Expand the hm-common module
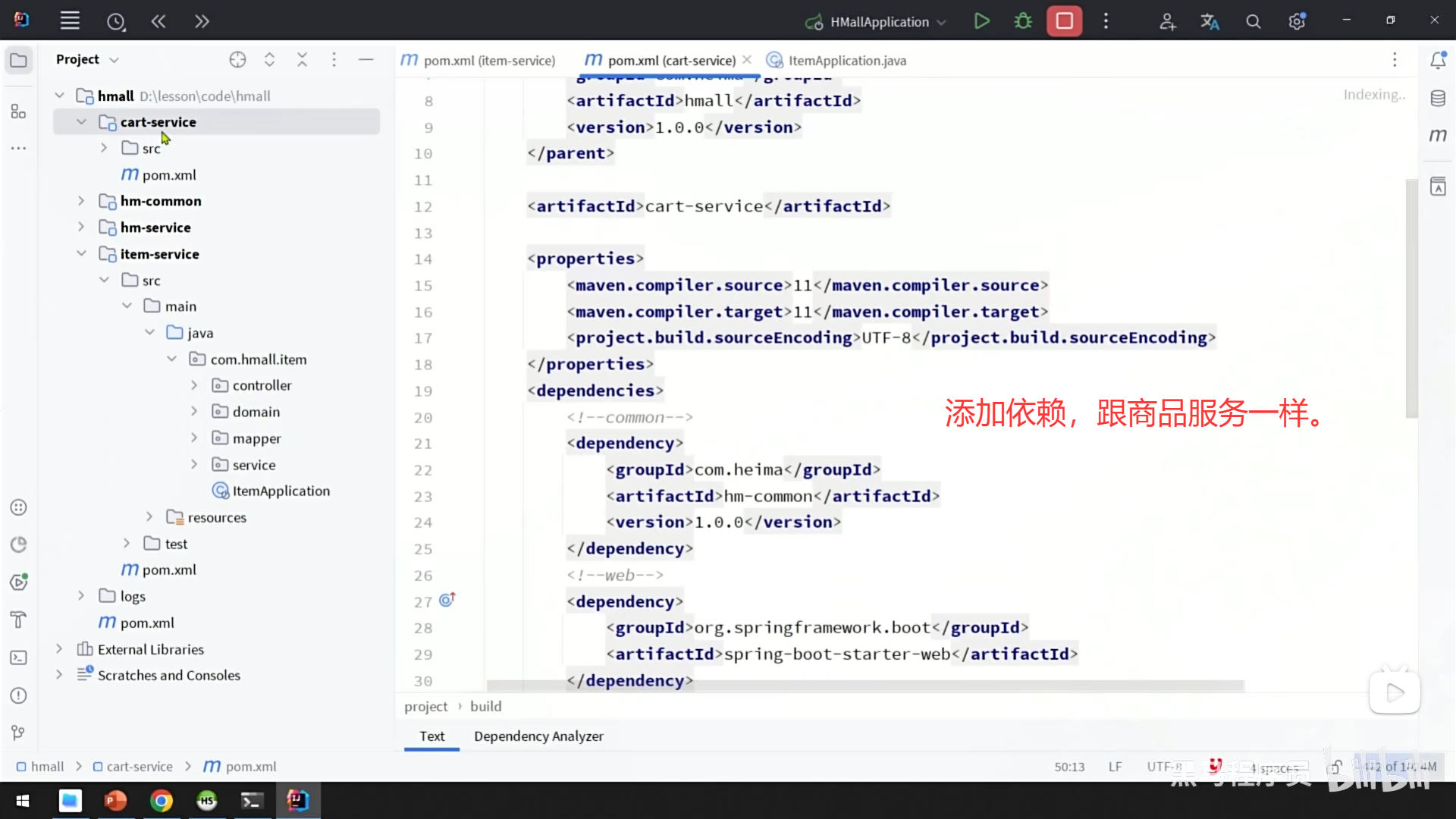Screen dimensions: 1456x819 coord(81,201)
